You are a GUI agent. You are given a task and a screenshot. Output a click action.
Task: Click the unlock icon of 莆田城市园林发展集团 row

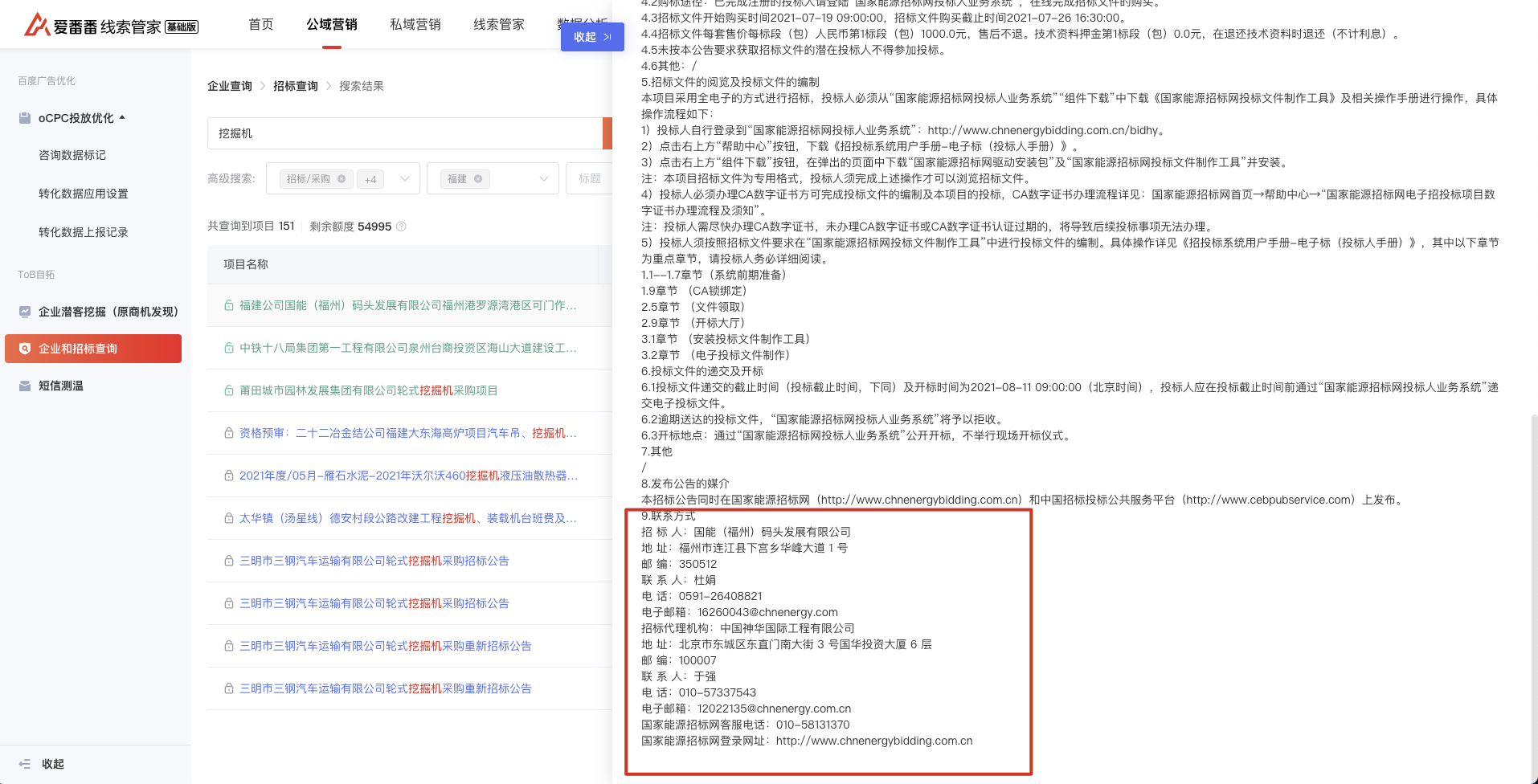click(229, 390)
